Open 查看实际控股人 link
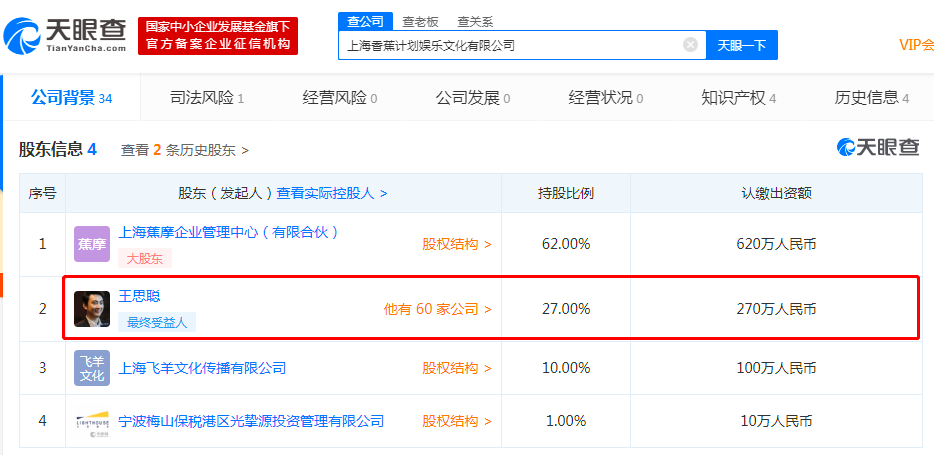934x455 pixels. [332, 193]
